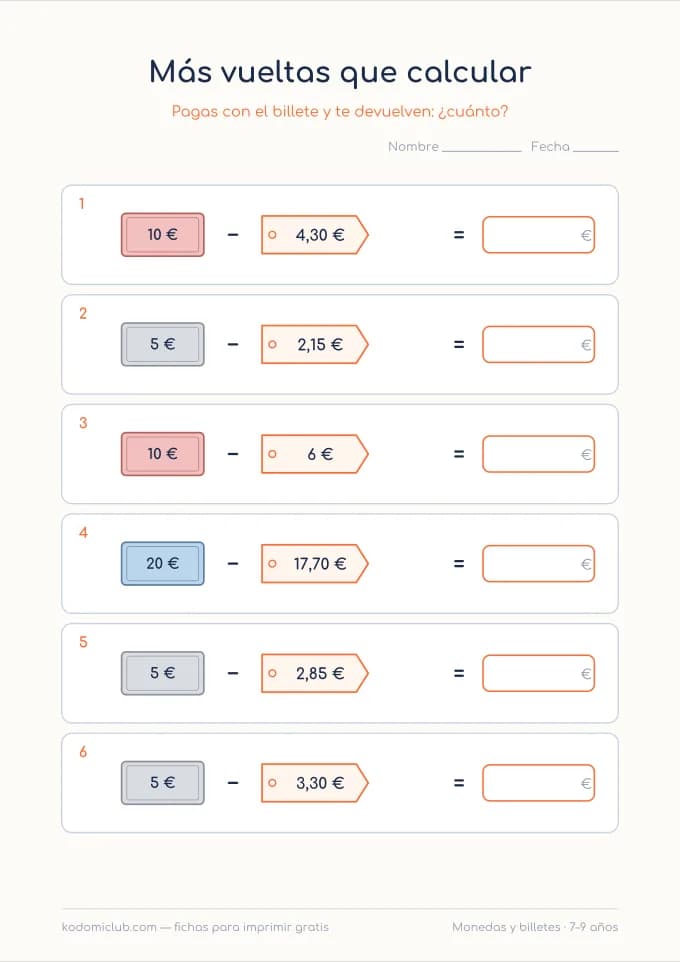680x962 pixels.
Task: Click the gray 5 € banknote in exercise 6
Action: pos(163,783)
